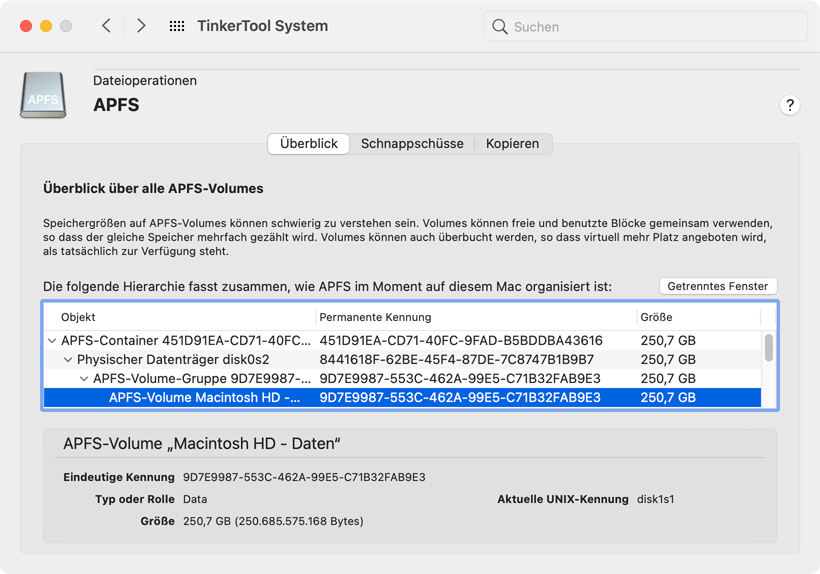Click the yellow minimize window button
This screenshot has height=574, width=820.
[x=46, y=26]
